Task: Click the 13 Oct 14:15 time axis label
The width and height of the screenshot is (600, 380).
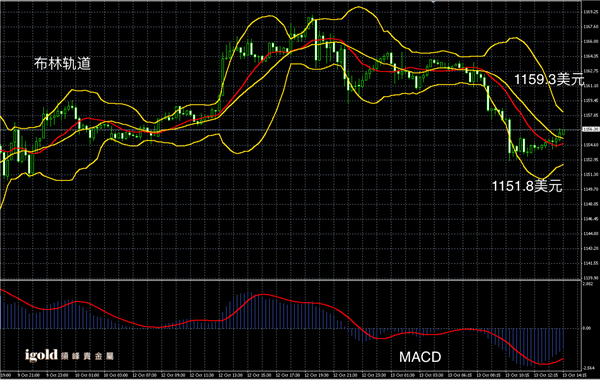Action: coord(574,375)
